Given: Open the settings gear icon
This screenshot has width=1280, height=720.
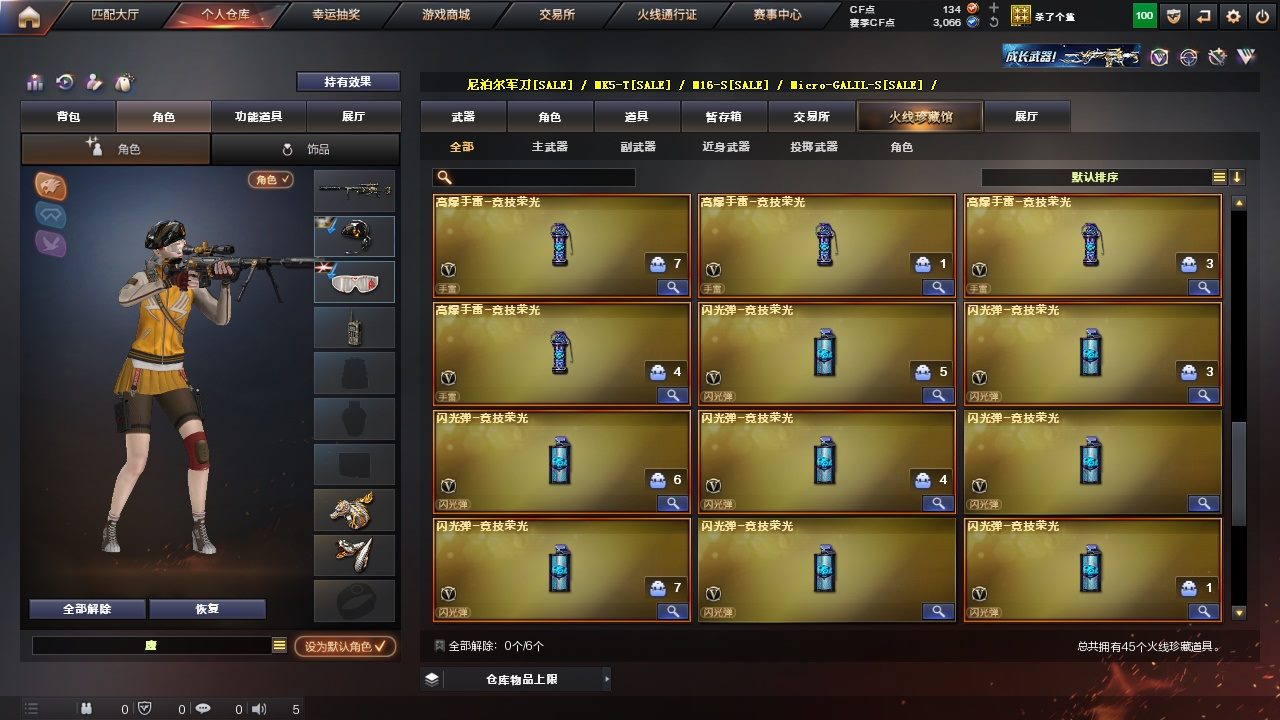Looking at the screenshot, I should point(1233,16).
